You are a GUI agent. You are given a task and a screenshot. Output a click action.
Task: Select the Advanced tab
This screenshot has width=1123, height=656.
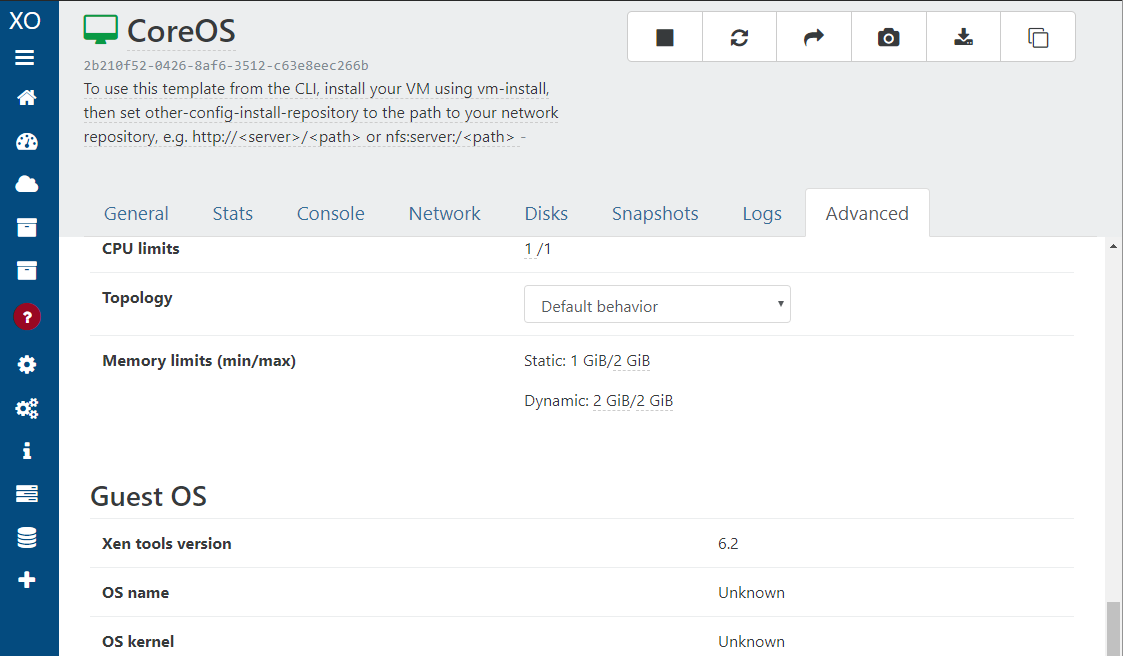pos(867,213)
